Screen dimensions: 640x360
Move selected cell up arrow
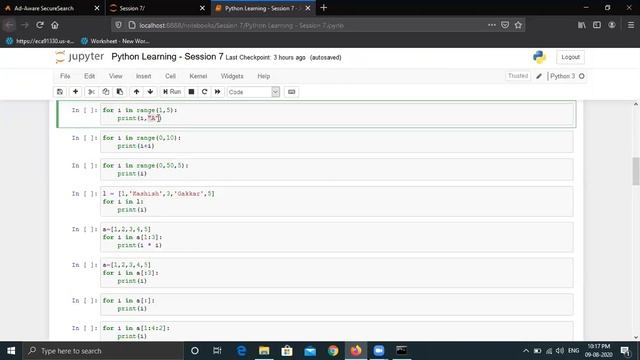136,92
